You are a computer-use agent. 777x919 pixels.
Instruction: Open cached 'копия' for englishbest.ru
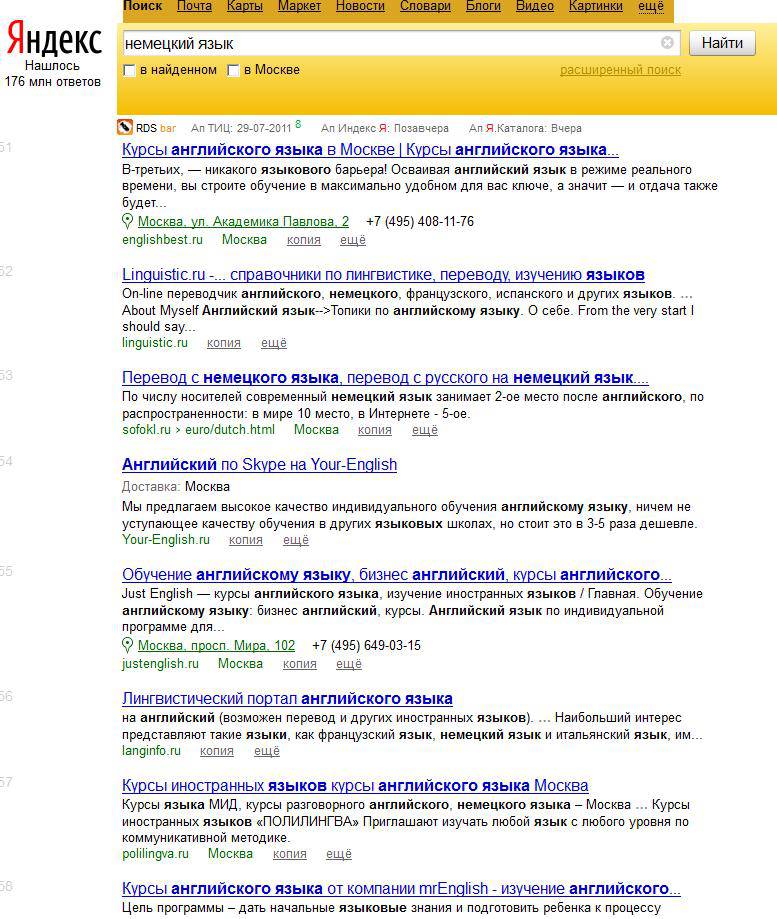pyautogui.click(x=304, y=240)
